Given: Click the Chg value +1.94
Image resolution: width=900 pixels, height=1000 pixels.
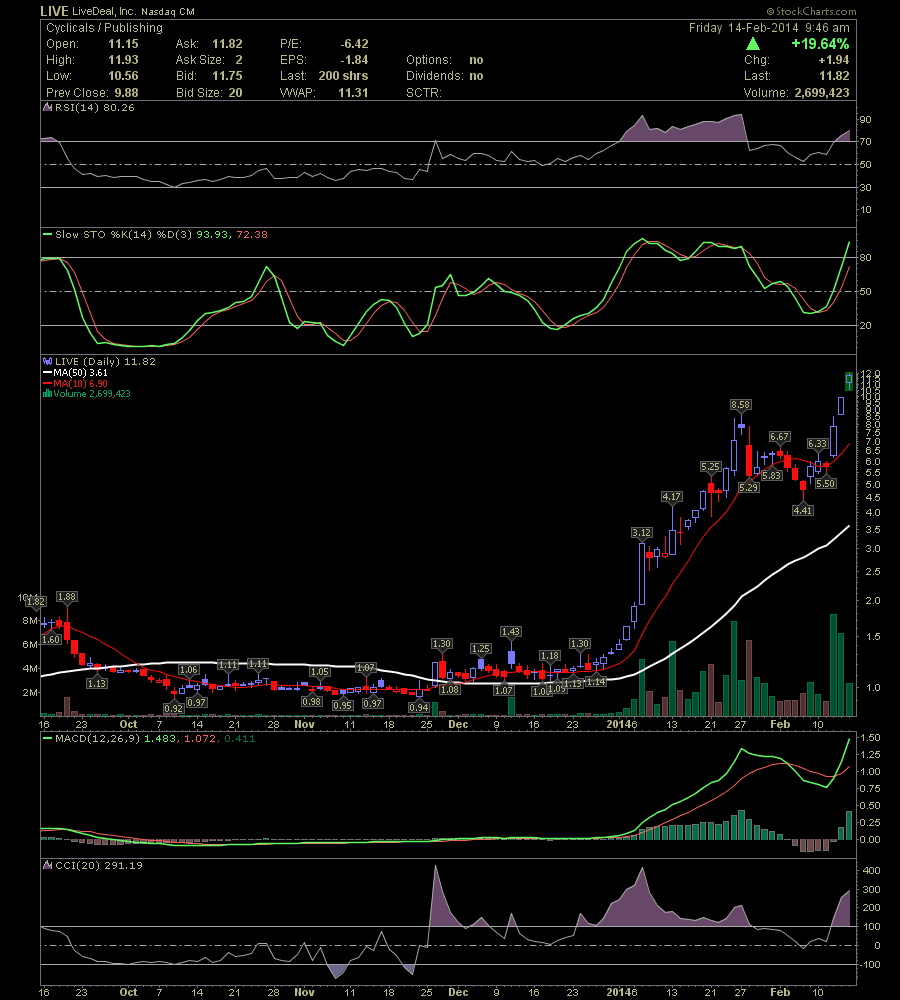Looking at the screenshot, I should 834,59.
